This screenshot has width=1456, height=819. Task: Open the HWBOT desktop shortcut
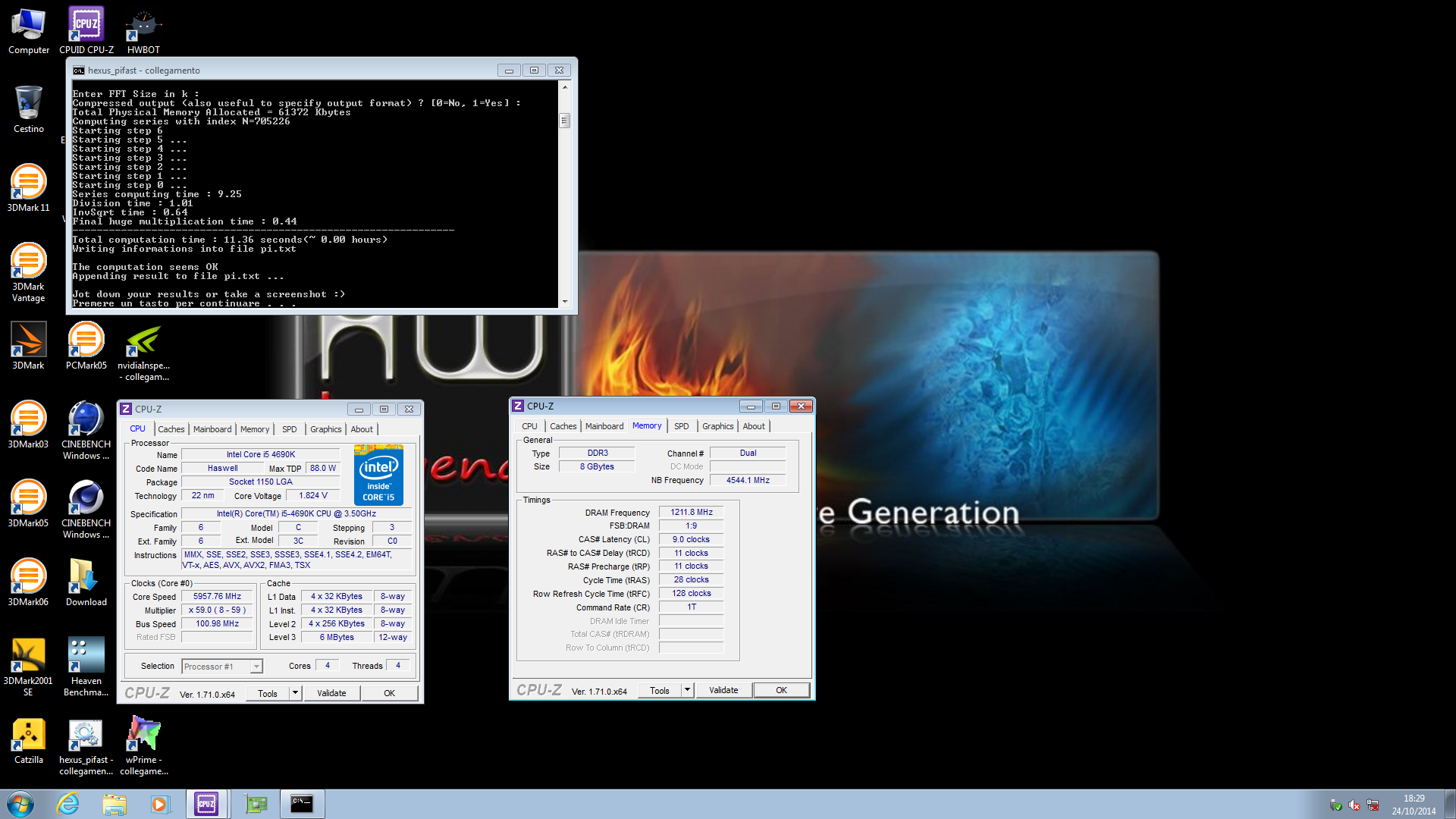pyautogui.click(x=143, y=31)
